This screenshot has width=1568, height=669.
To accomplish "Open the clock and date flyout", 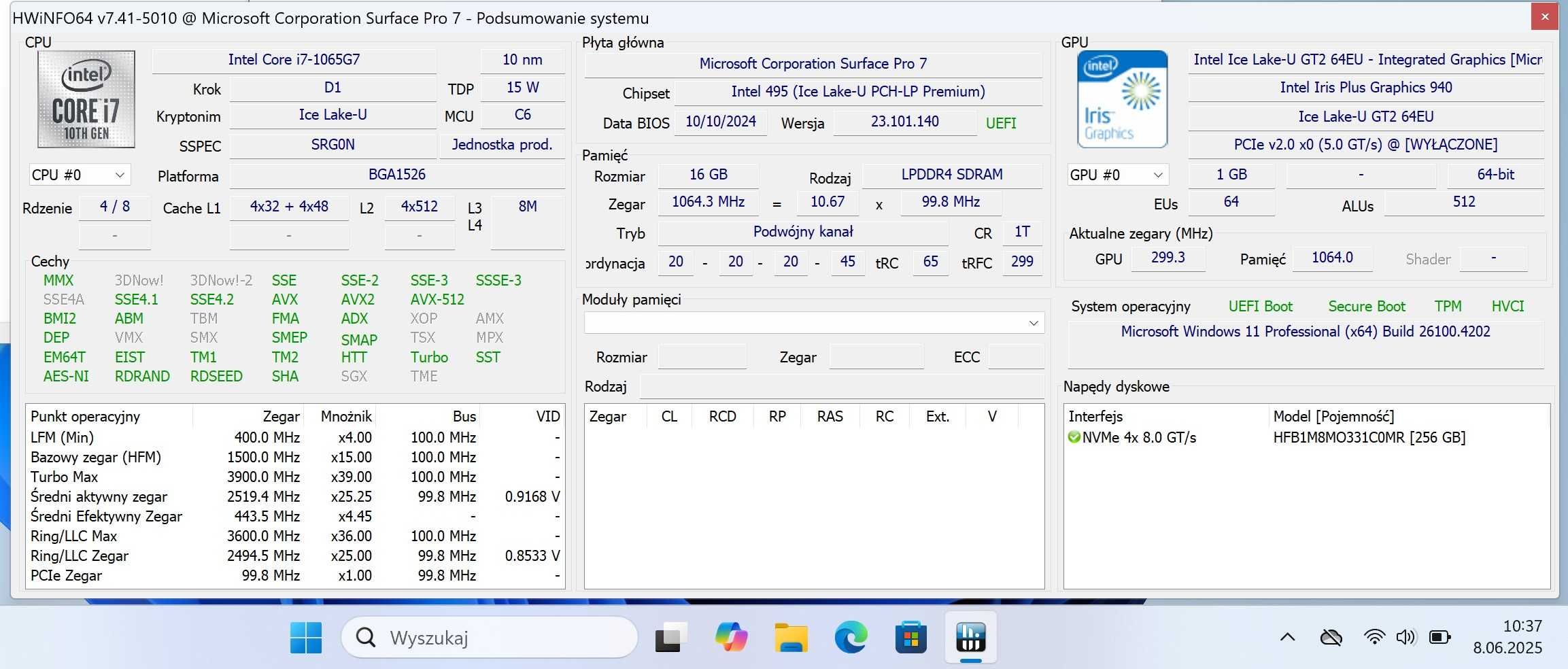I will pyautogui.click(x=1507, y=637).
